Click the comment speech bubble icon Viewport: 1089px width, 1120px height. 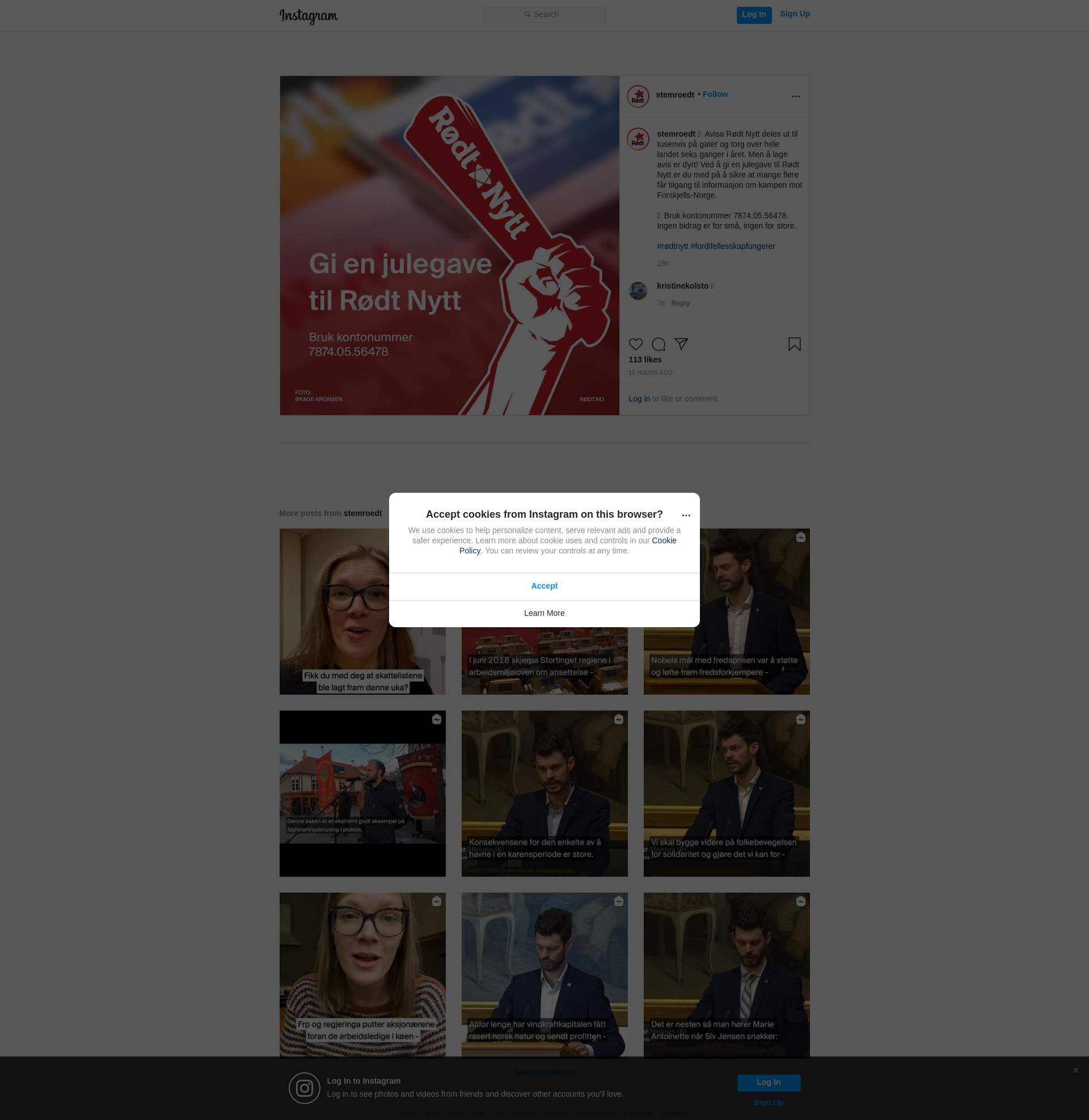[659, 344]
